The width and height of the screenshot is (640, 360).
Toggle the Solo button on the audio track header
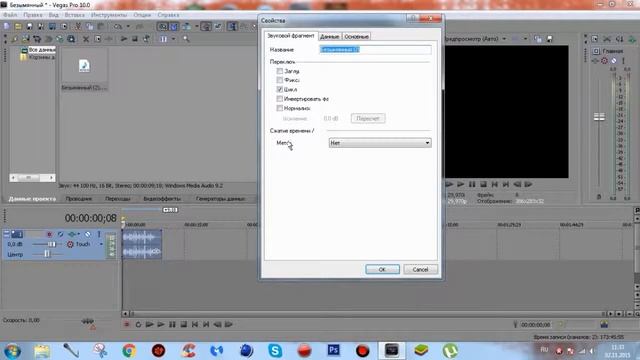point(98,234)
